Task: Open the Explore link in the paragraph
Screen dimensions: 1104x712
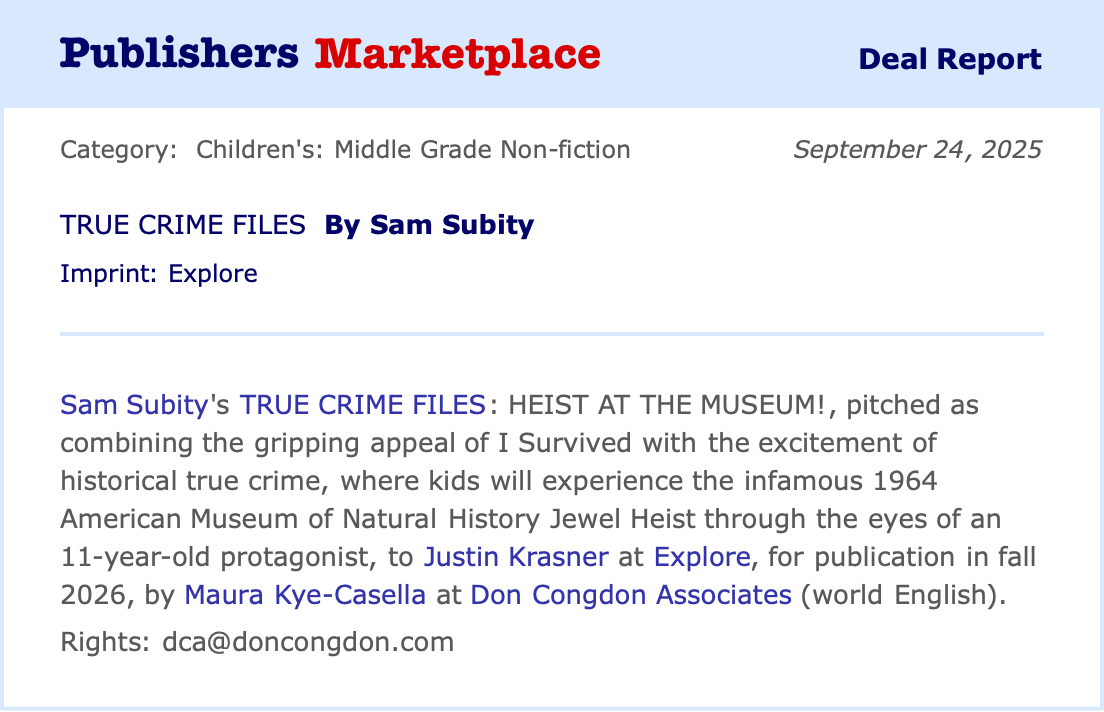Action: [701, 556]
